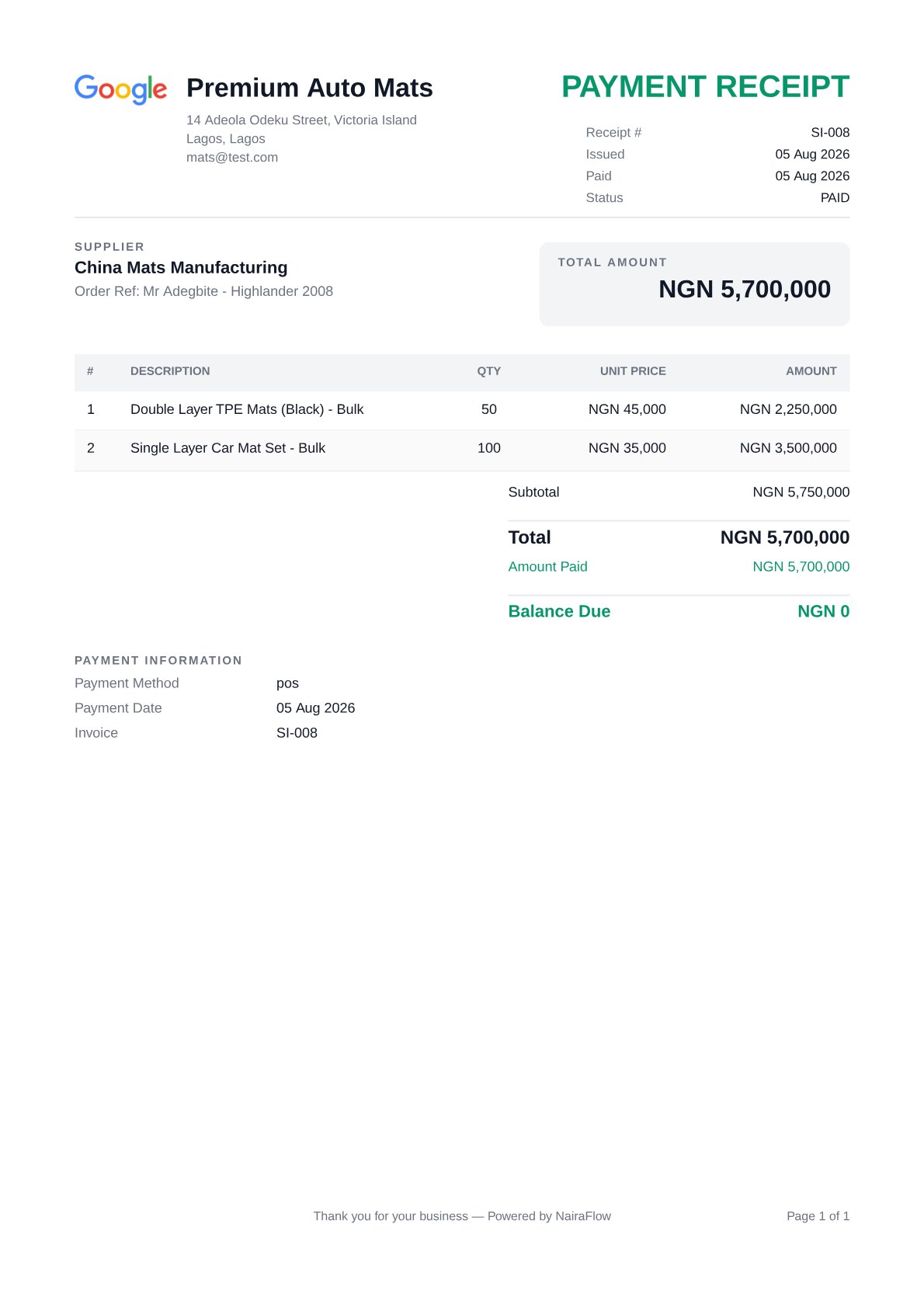Click the PAID status value
Image resolution: width=924 pixels, height=1307 pixels.
[x=835, y=198]
